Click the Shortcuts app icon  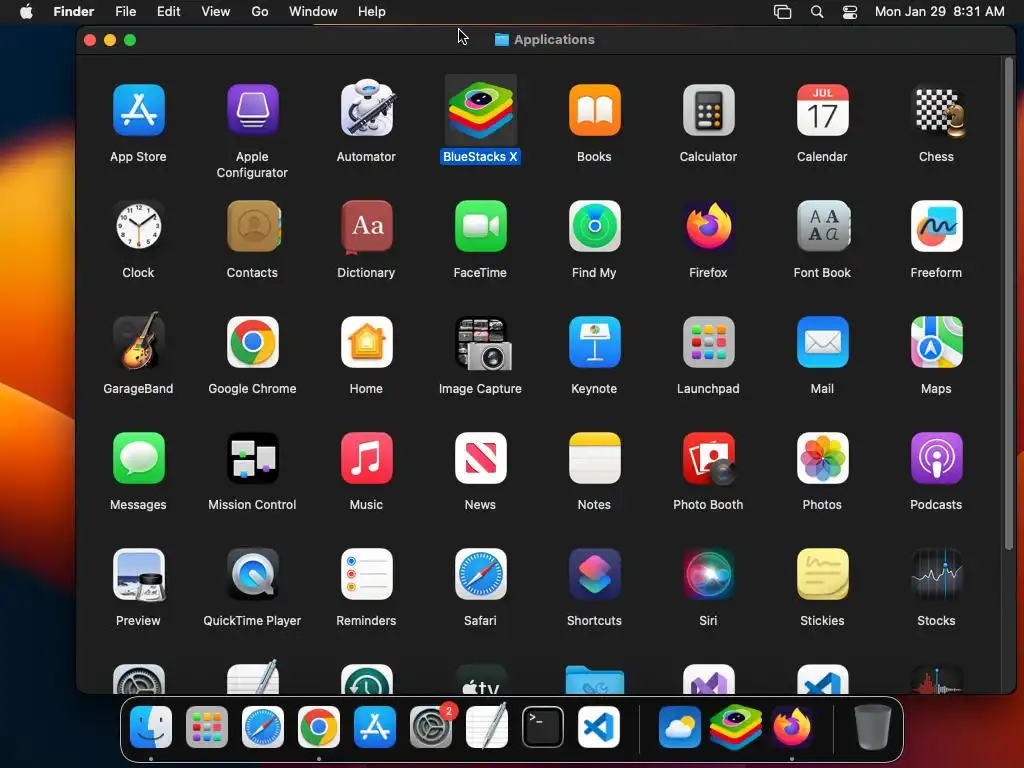pos(594,574)
